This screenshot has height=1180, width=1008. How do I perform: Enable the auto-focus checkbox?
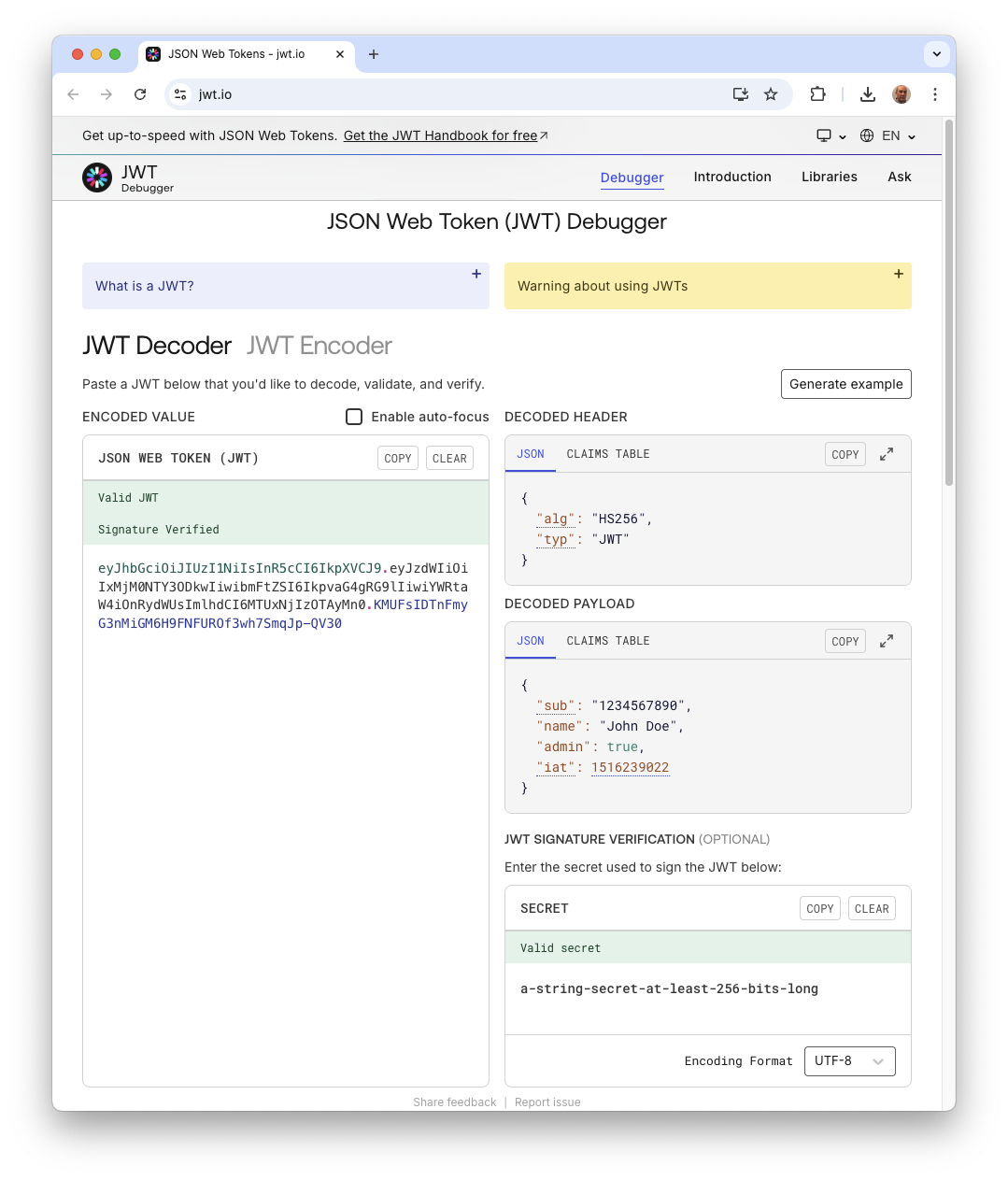click(354, 417)
